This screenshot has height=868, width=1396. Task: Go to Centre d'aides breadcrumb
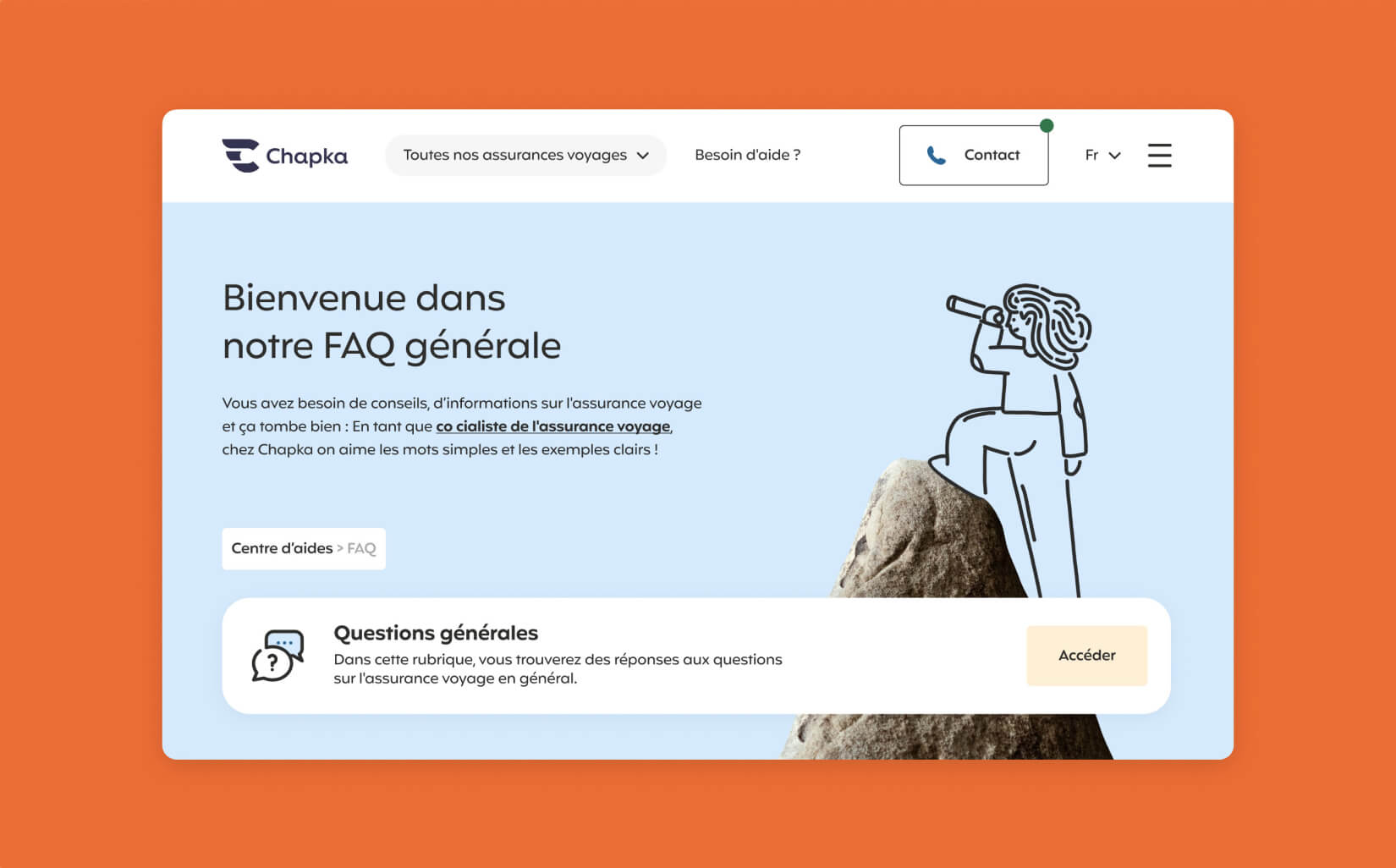pyautogui.click(x=282, y=548)
